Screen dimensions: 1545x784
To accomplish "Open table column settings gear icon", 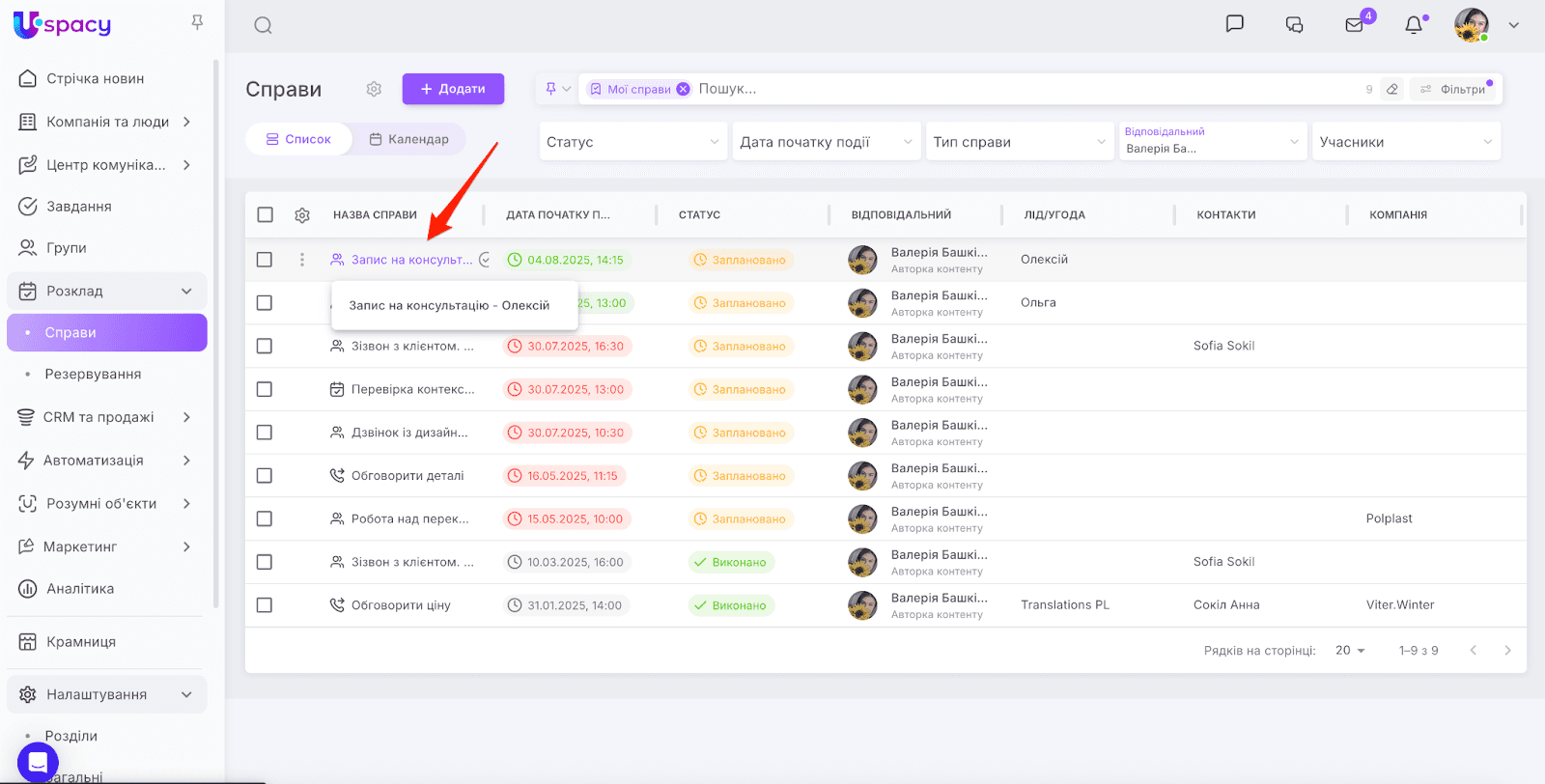I will click(x=302, y=215).
